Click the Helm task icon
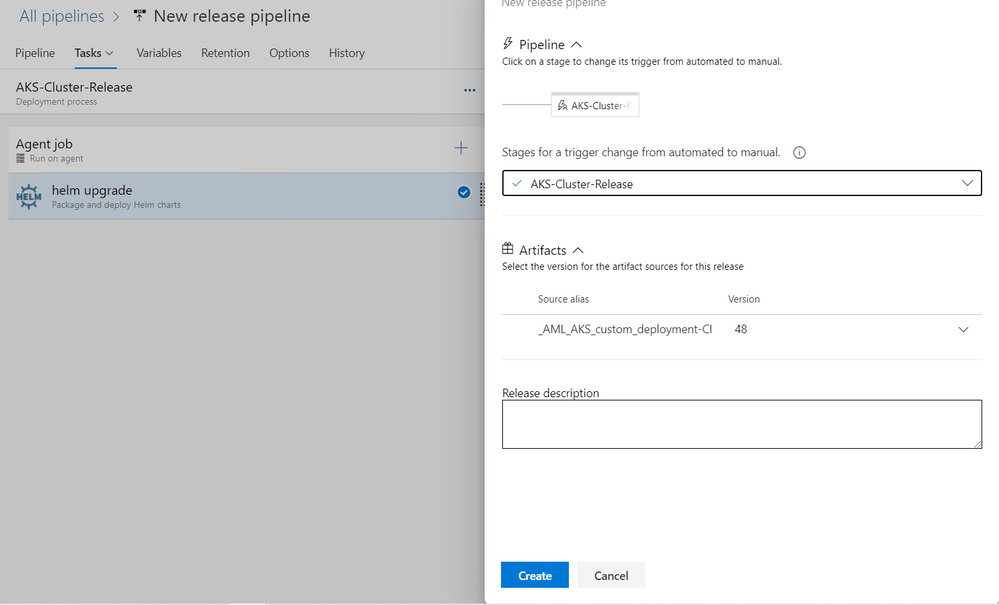This screenshot has height=605, width=999. (29, 197)
